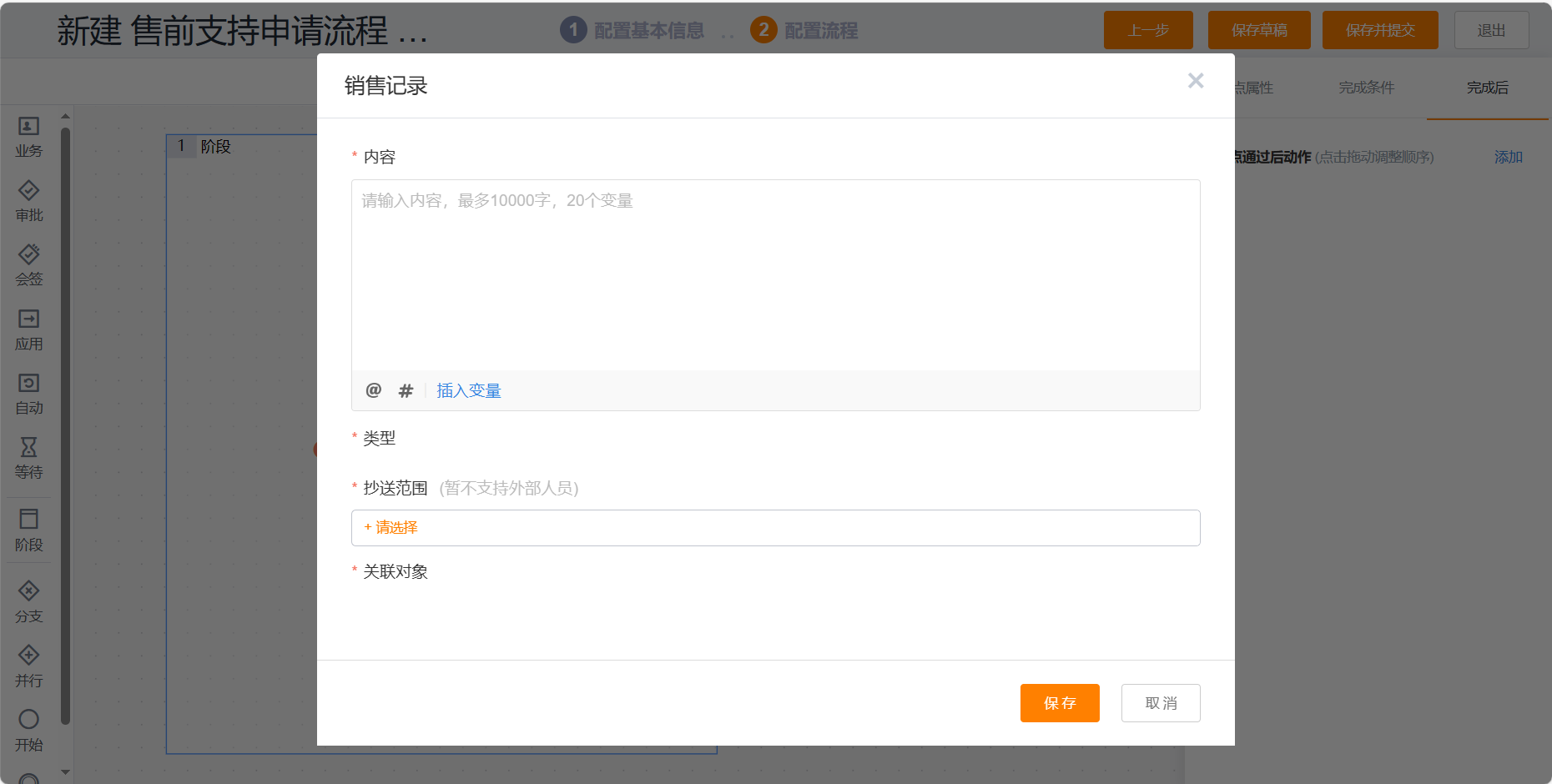Click 保存草稿 button
The height and width of the screenshot is (784, 1552).
coord(1259,30)
